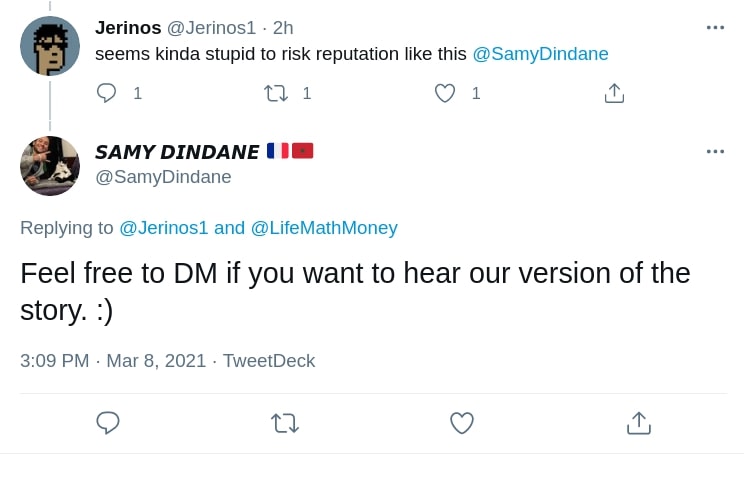Image resolution: width=744 pixels, height=481 pixels.
Task: Share Jerinos's tweet
Action: (614, 93)
